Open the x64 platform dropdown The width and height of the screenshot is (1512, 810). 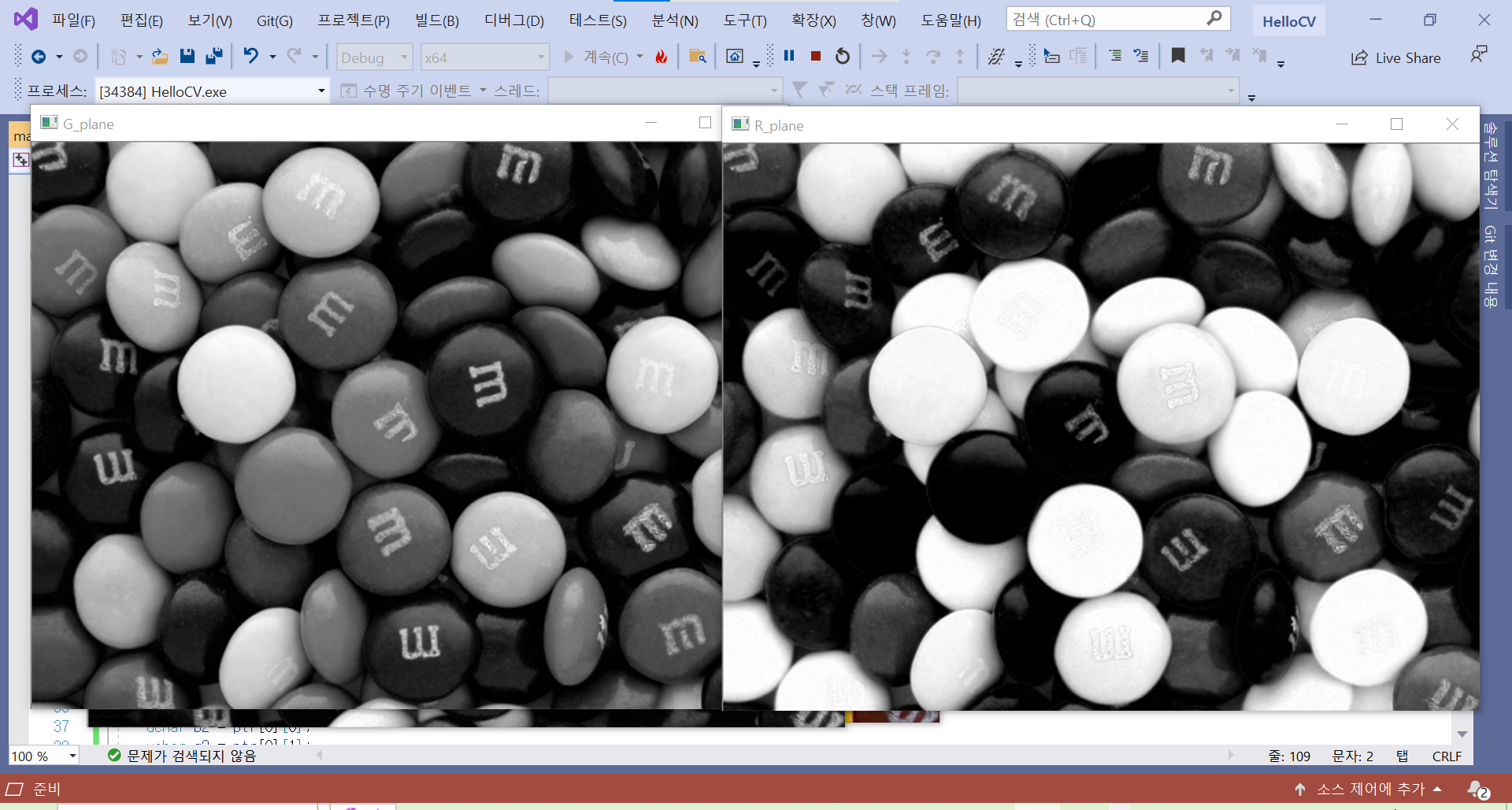(484, 57)
